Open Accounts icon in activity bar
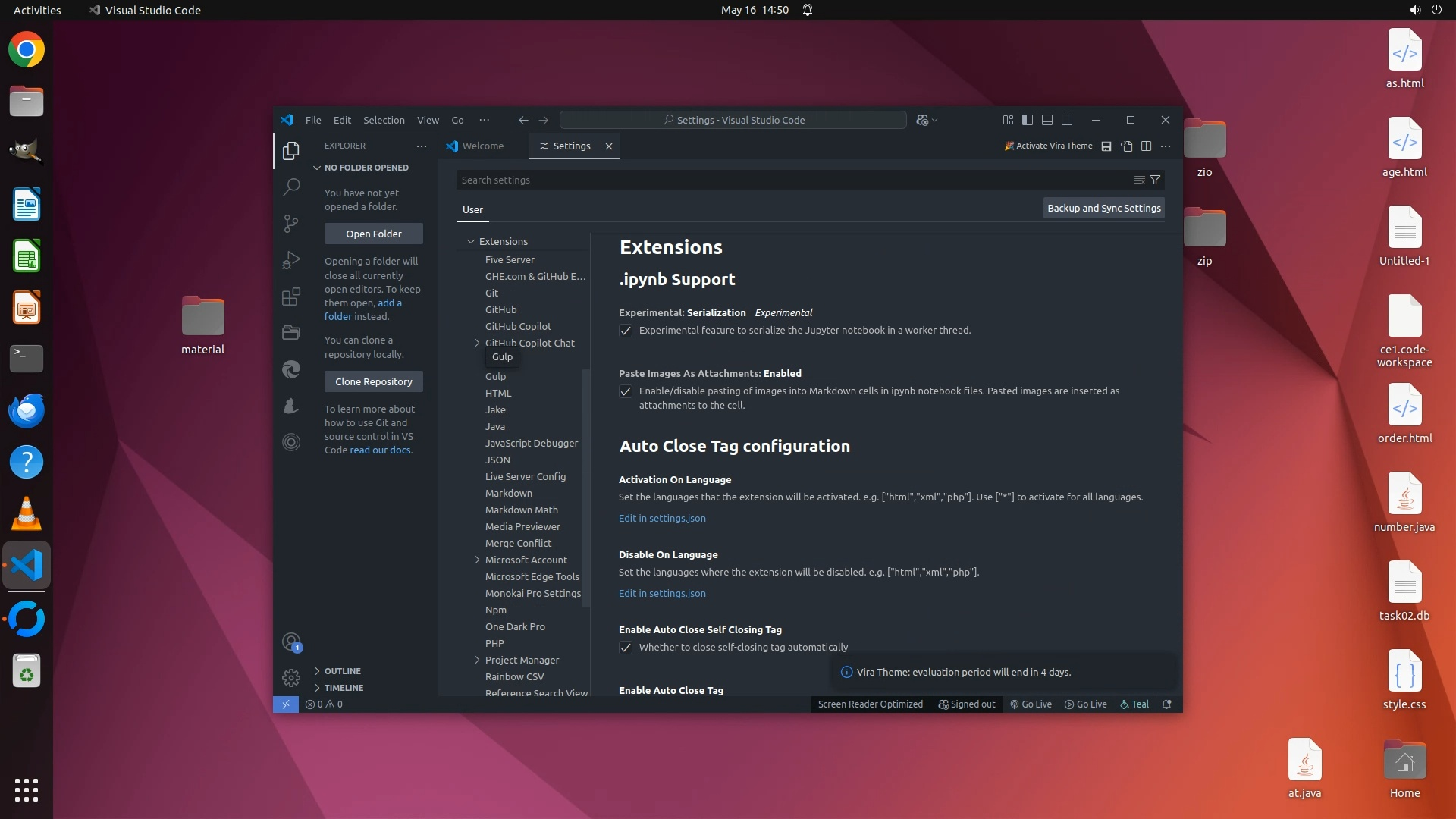Image resolution: width=1456 pixels, height=819 pixels. (x=291, y=642)
